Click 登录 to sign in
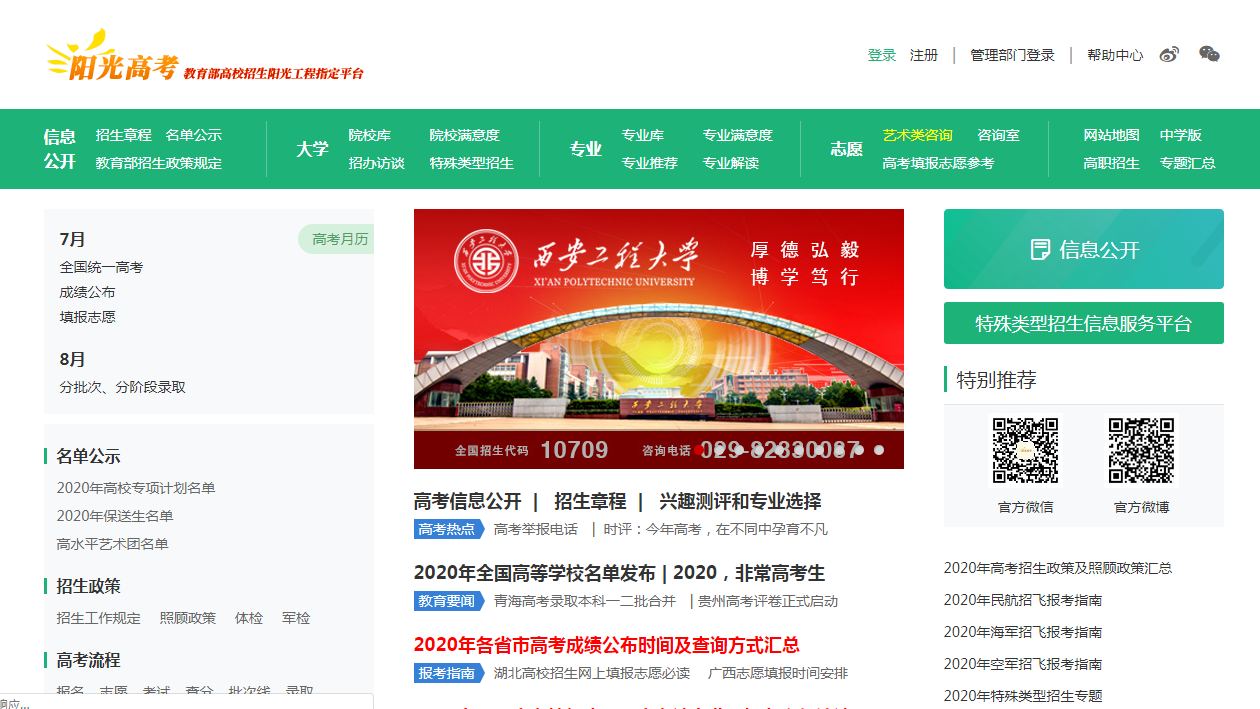The image size is (1260, 709). pyautogui.click(x=882, y=56)
